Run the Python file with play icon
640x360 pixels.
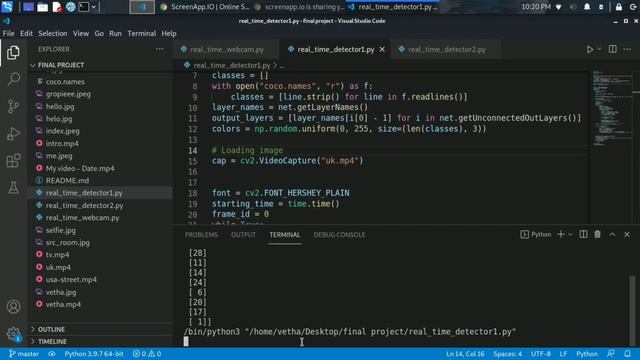point(590,49)
